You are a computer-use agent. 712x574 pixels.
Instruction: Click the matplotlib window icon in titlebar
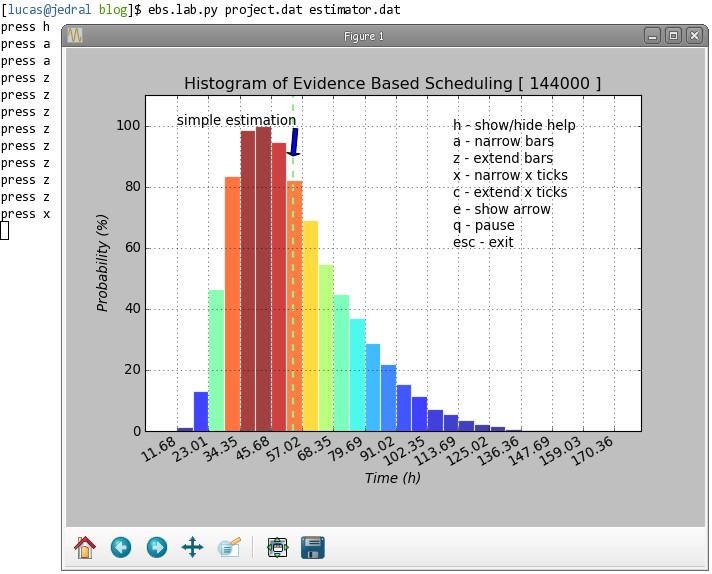(75, 35)
